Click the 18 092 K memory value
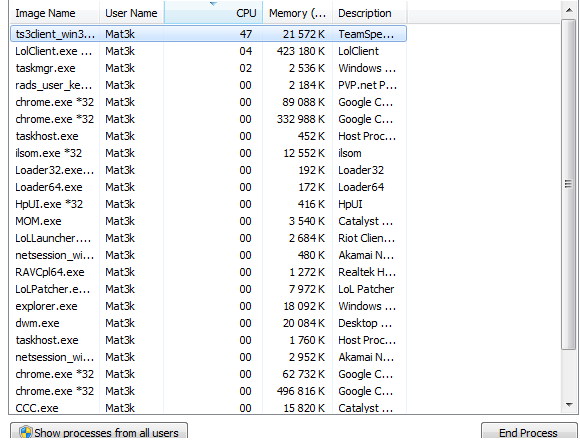 click(304, 306)
